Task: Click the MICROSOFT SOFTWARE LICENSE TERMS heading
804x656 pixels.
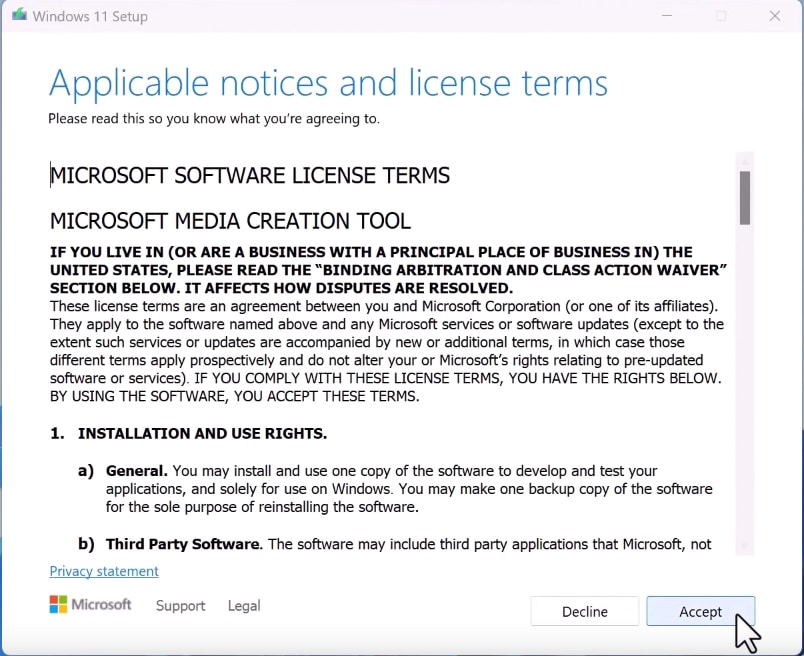Action: 250,175
